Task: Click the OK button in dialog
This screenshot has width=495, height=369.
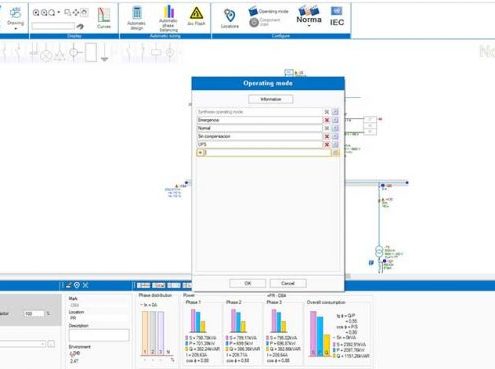Action: point(247,283)
